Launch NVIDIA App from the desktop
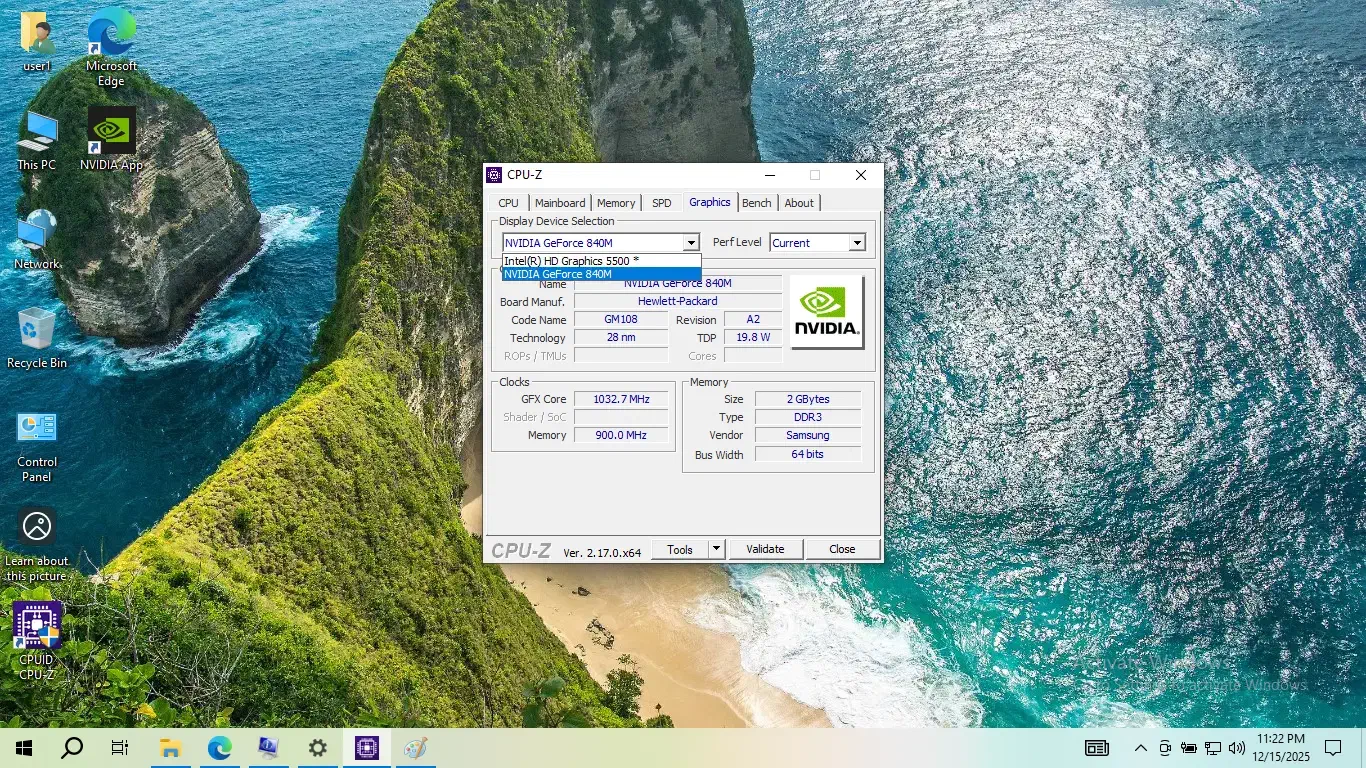This screenshot has height=768, width=1366. point(110,131)
